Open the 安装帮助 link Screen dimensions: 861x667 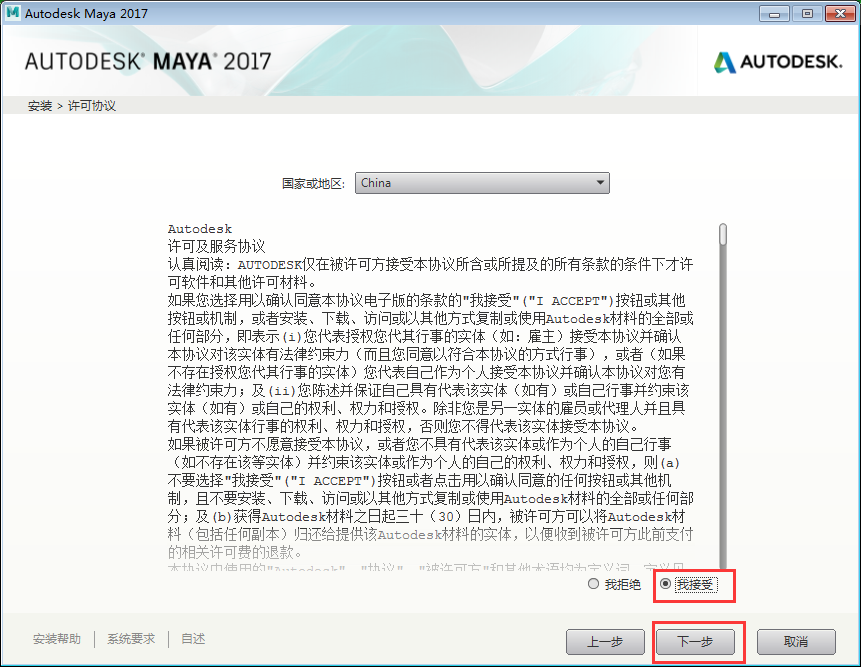57,639
